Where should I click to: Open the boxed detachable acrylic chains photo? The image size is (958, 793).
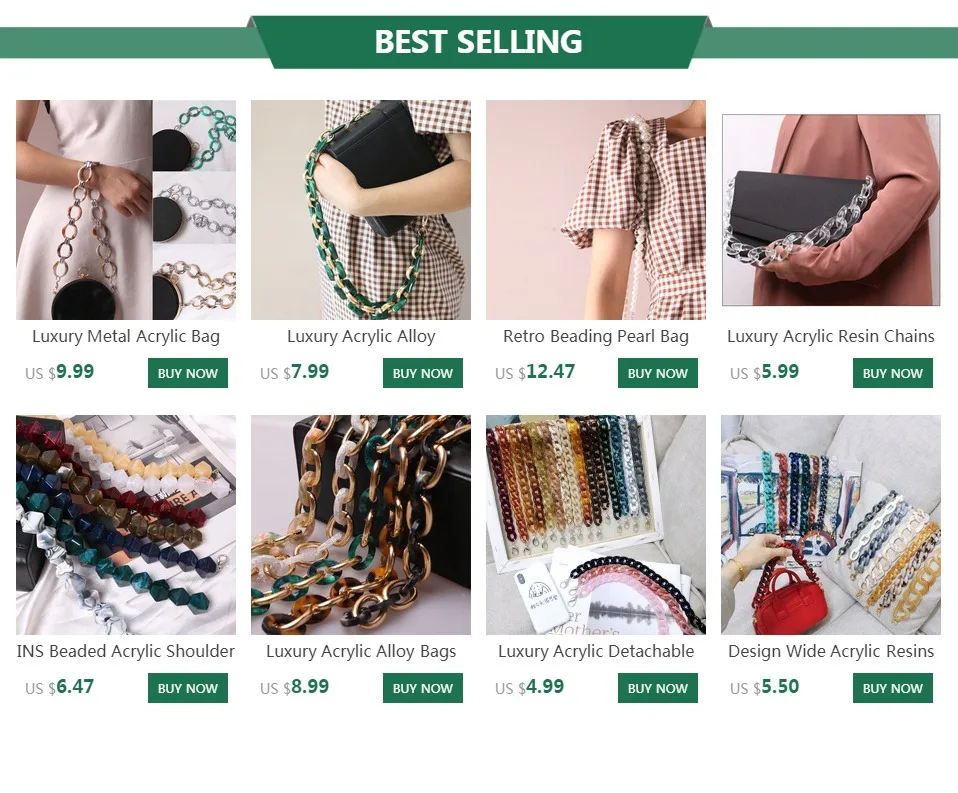tap(596, 525)
